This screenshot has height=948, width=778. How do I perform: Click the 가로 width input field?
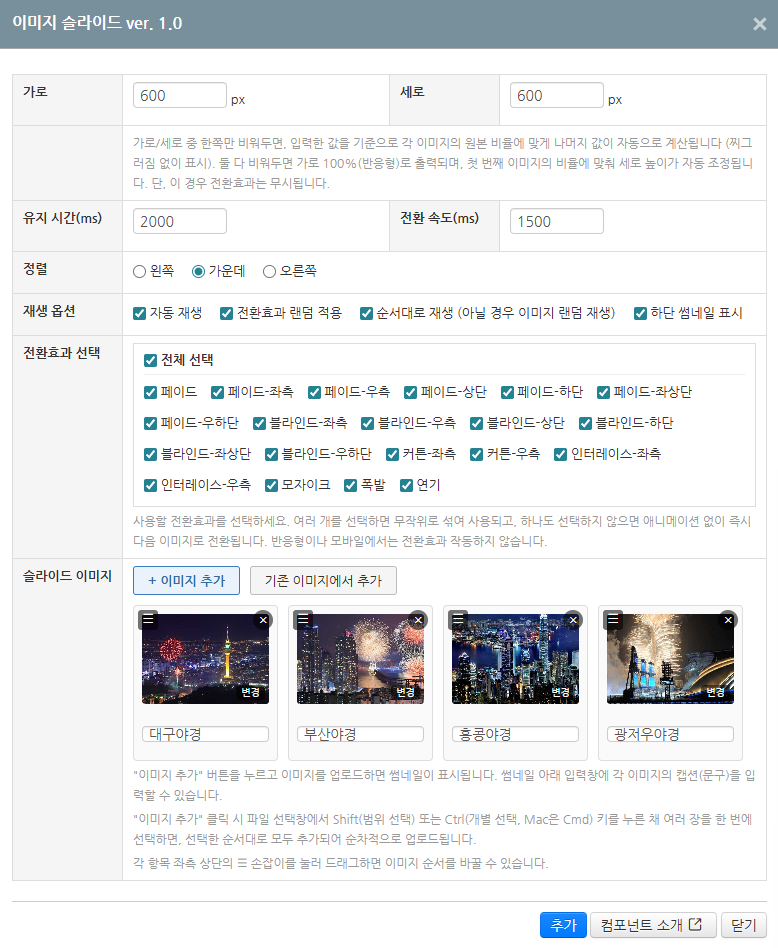click(180, 96)
